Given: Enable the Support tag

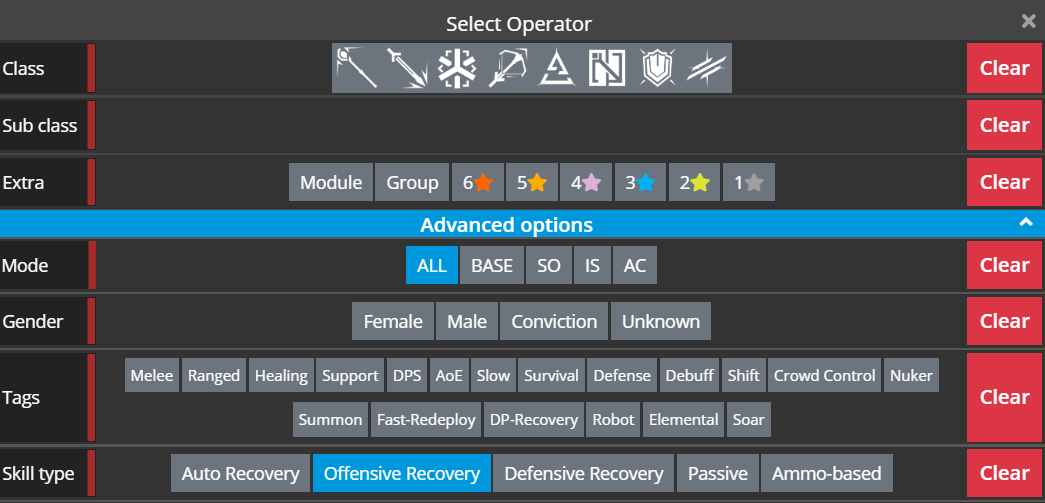Looking at the screenshot, I should 350,375.
